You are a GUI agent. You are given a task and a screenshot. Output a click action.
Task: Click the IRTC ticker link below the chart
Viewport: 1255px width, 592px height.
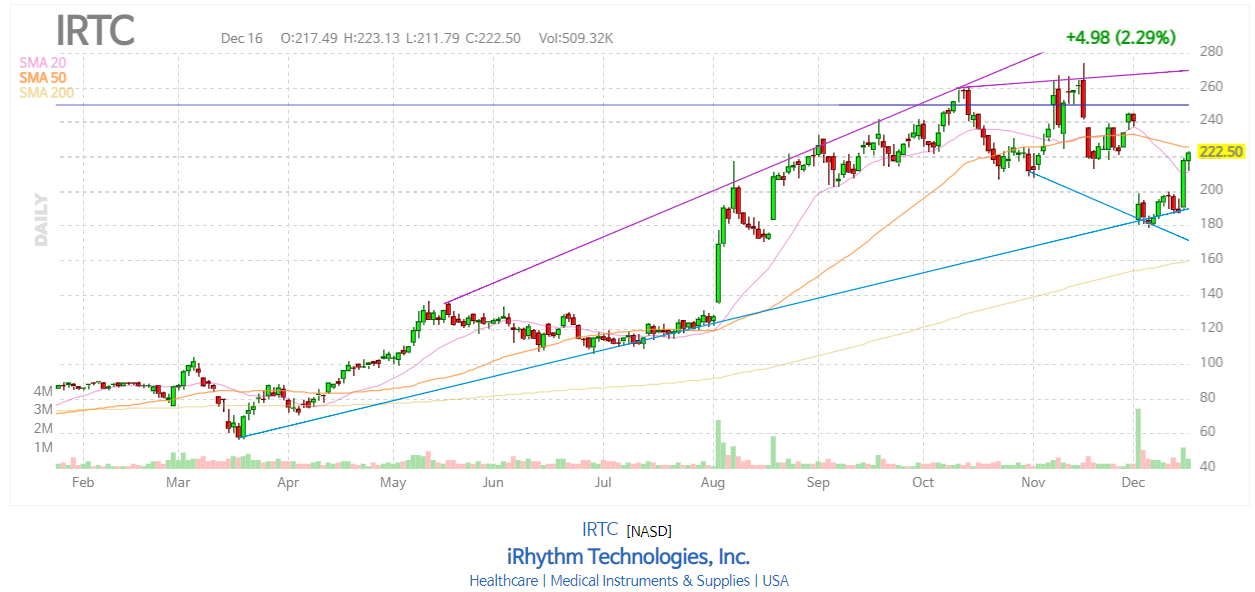click(x=600, y=529)
